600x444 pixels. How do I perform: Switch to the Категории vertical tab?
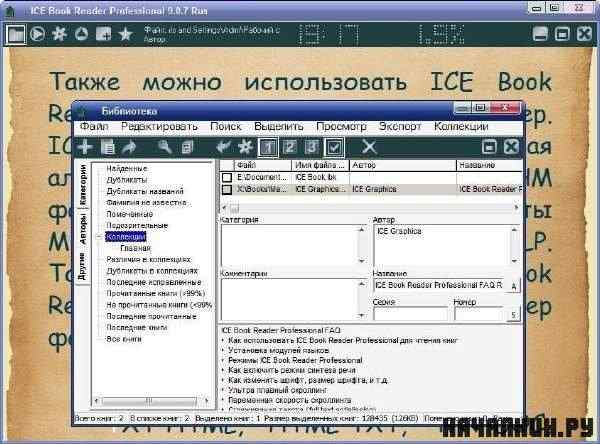tap(83, 184)
